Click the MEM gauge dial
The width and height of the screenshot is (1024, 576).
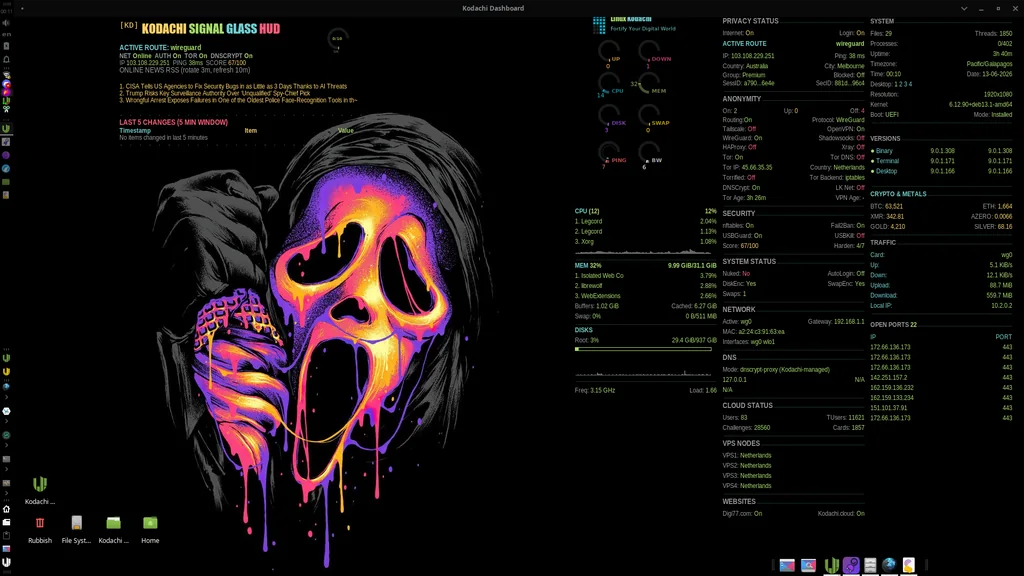pos(649,83)
